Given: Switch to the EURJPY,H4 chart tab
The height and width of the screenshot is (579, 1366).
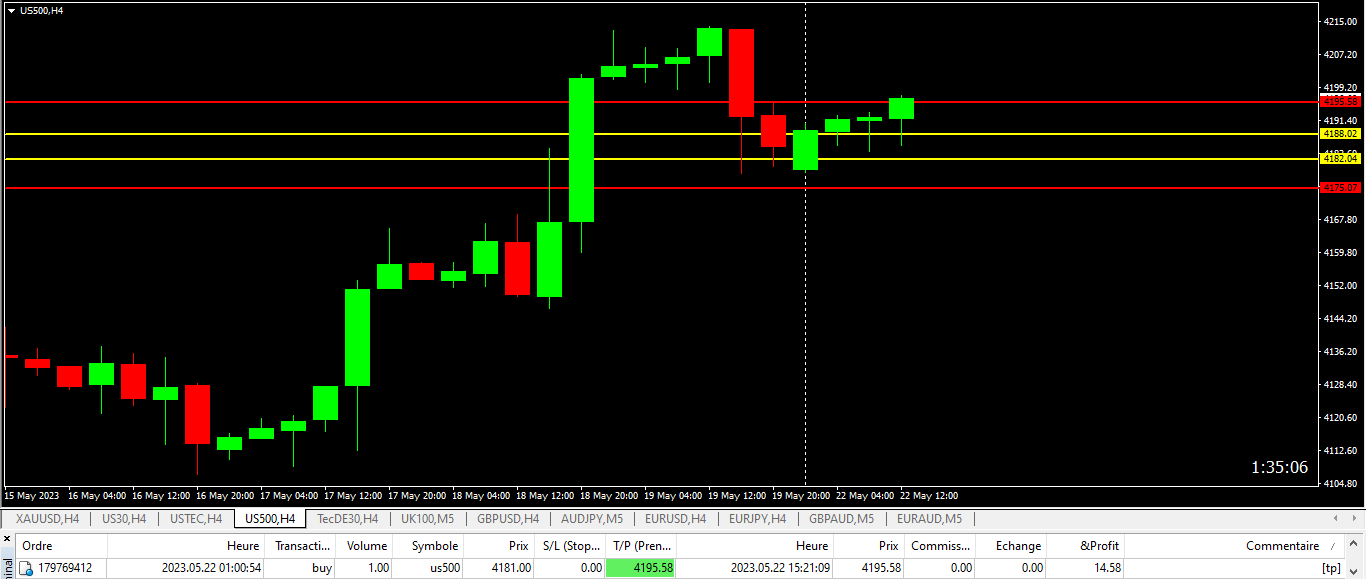Looking at the screenshot, I should click(x=757, y=518).
